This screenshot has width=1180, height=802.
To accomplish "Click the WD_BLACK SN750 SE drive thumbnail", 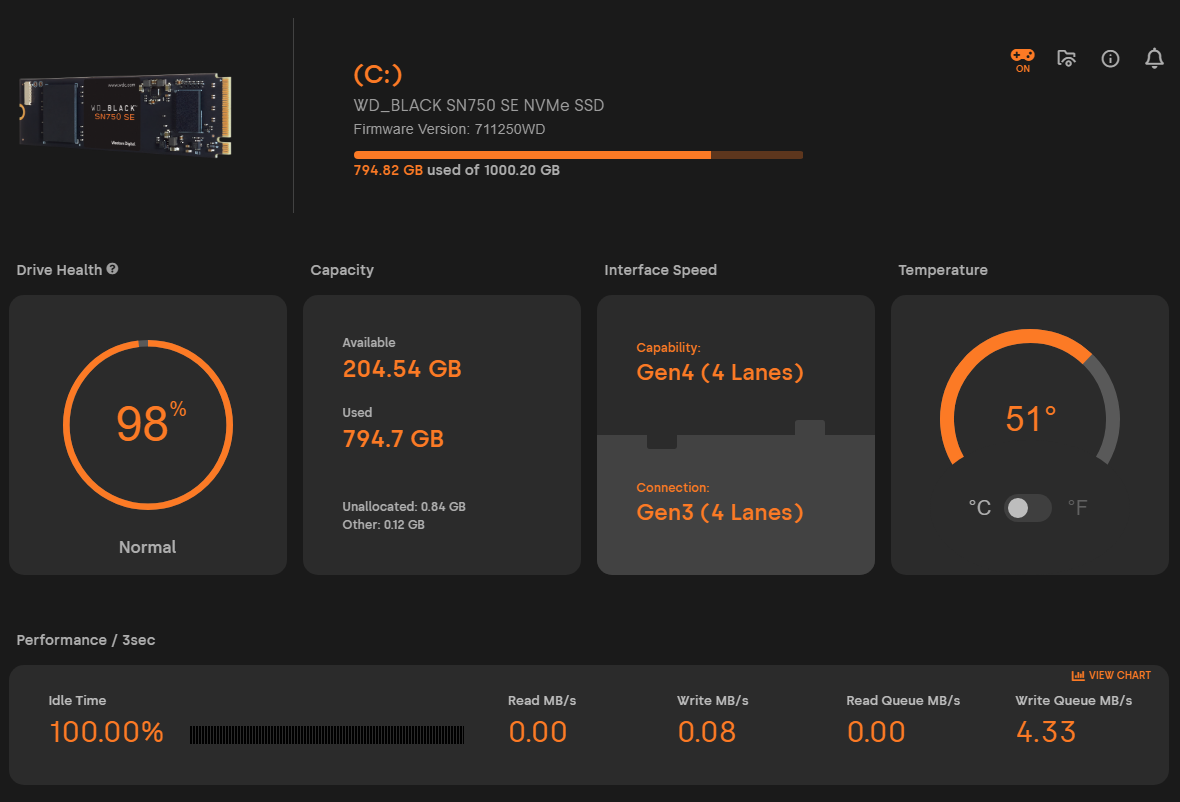I will [125, 114].
